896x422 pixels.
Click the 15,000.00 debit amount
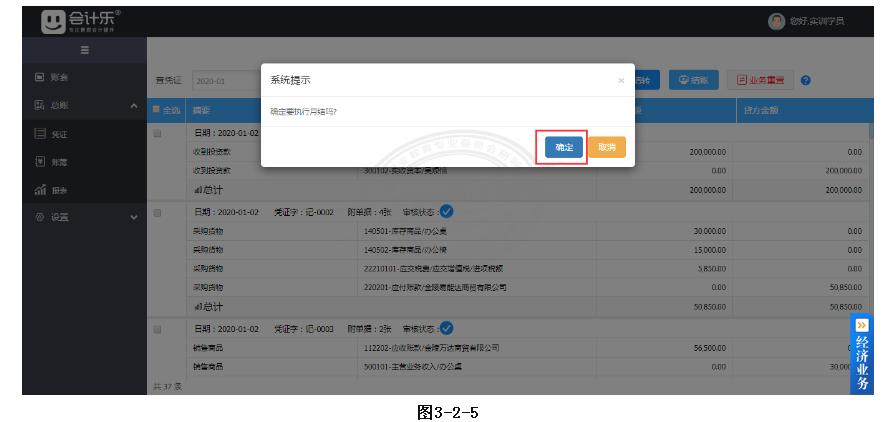710,250
